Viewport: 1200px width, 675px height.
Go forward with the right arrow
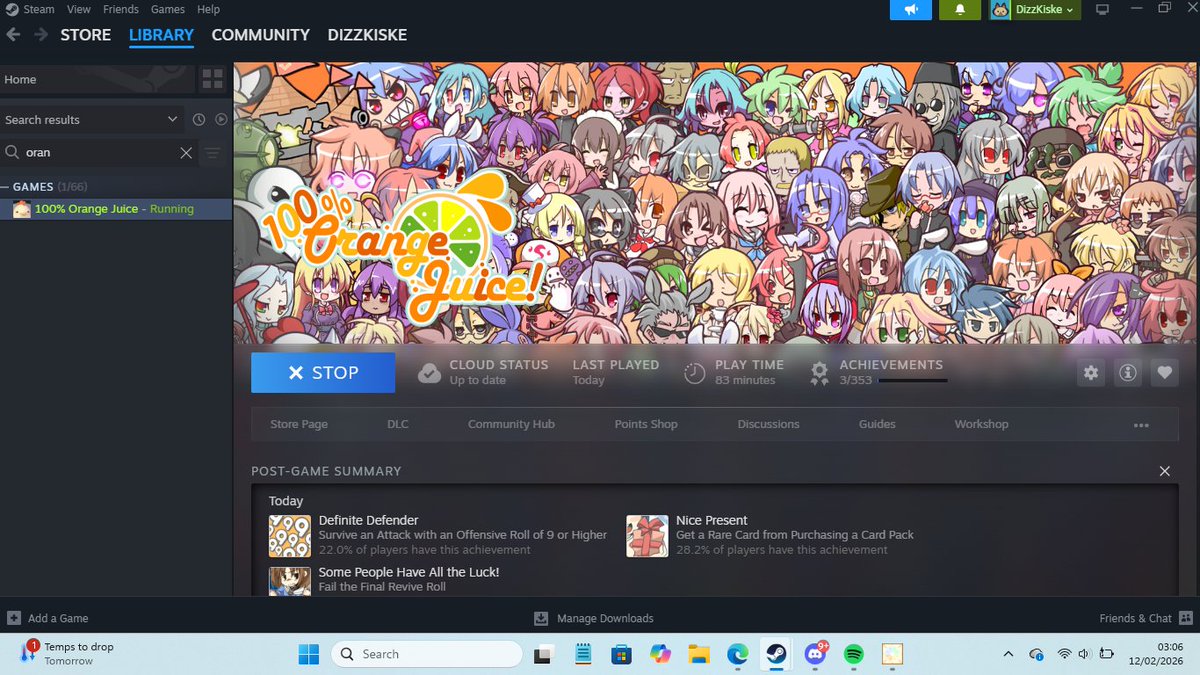[41, 34]
